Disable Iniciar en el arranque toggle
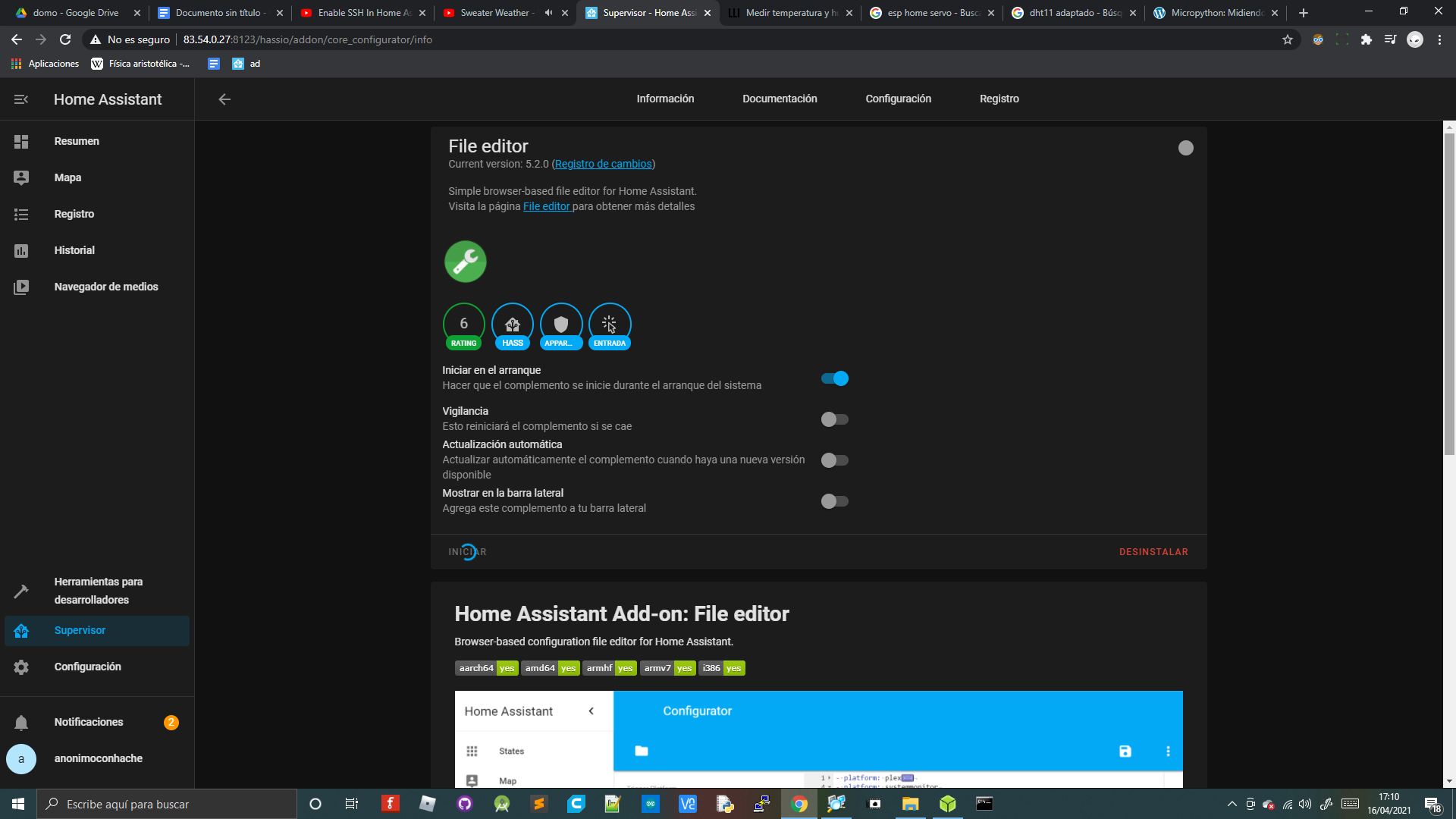This screenshot has width=1456, height=819. tap(834, 378)
